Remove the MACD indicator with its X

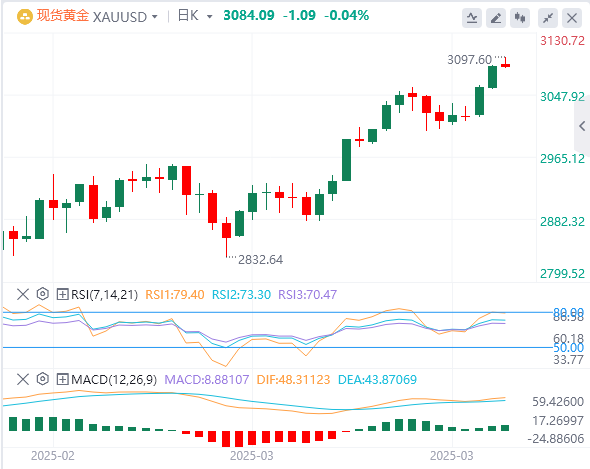(x=23, y=379)
